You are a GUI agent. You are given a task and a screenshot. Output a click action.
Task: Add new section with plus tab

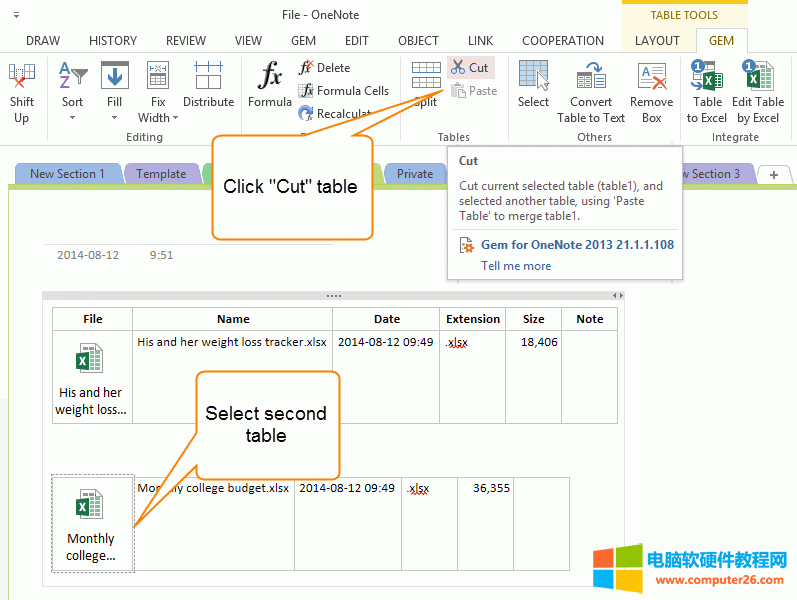(773, 174)
